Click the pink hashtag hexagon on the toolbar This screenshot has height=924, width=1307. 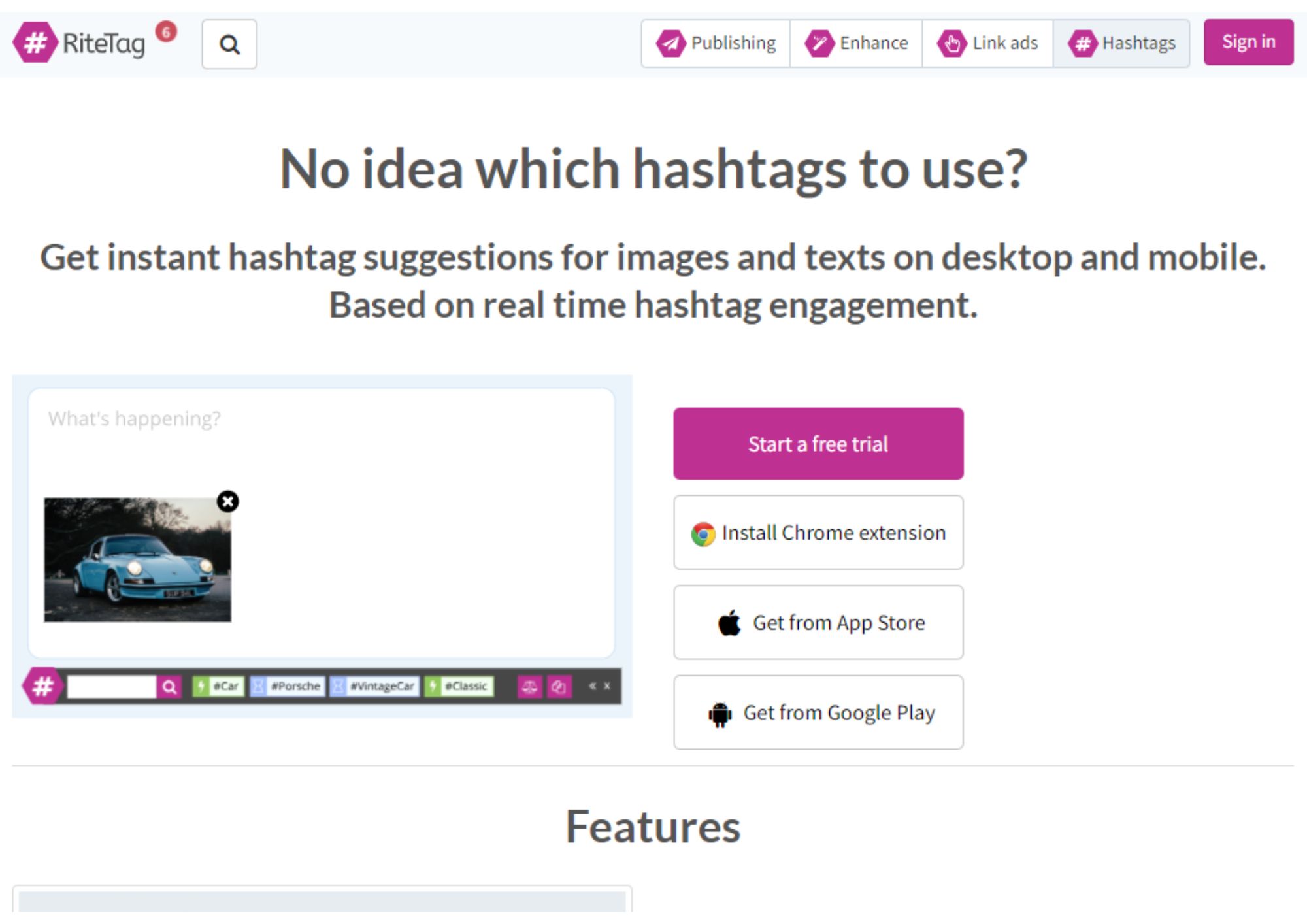pos(43,686)
